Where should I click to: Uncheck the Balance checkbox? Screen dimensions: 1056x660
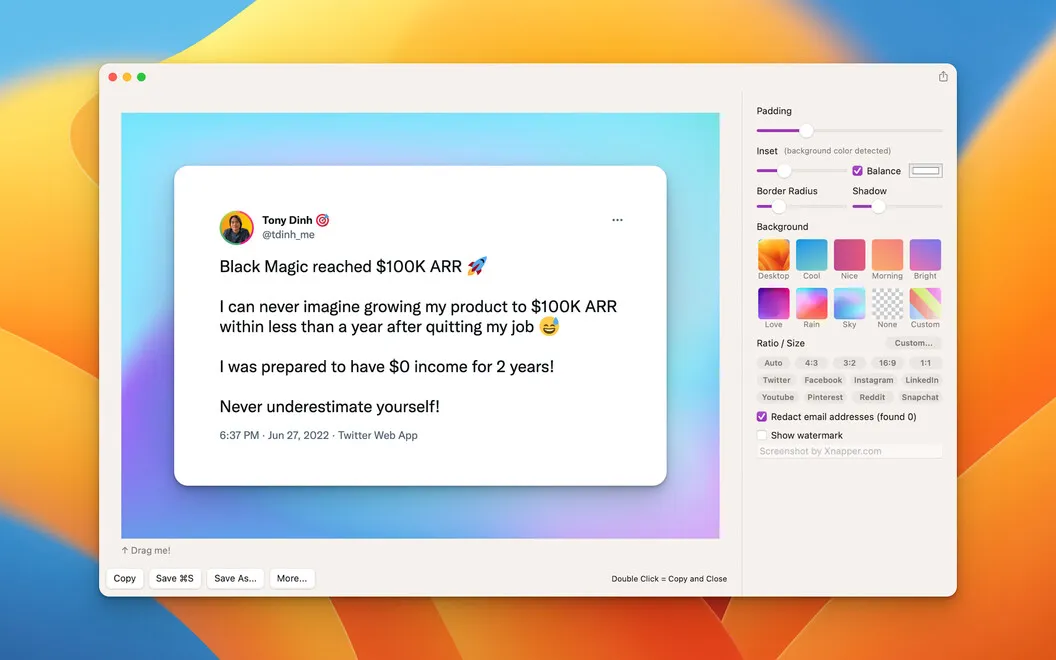(x=857, y=171)
